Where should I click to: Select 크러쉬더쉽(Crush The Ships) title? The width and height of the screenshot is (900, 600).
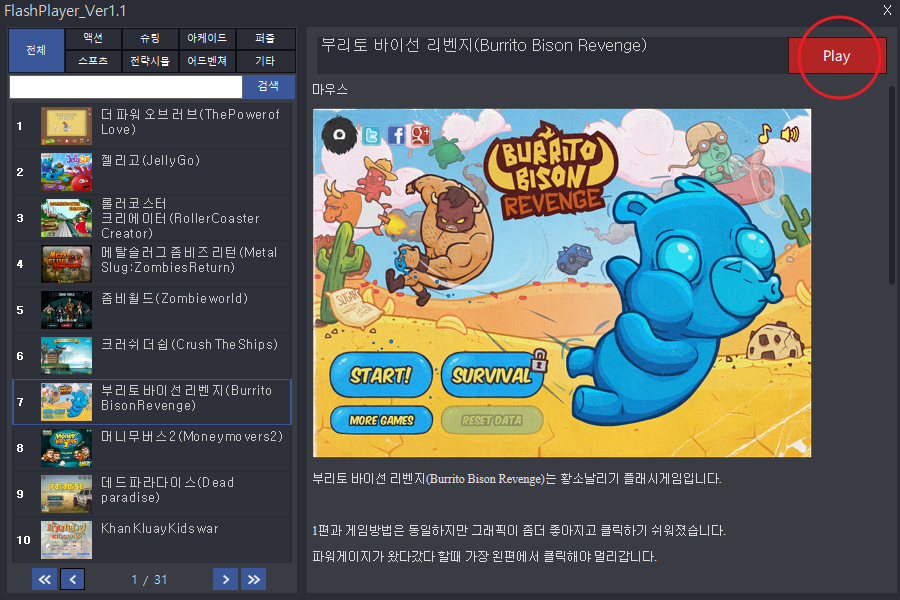click(x=189, y=344)
